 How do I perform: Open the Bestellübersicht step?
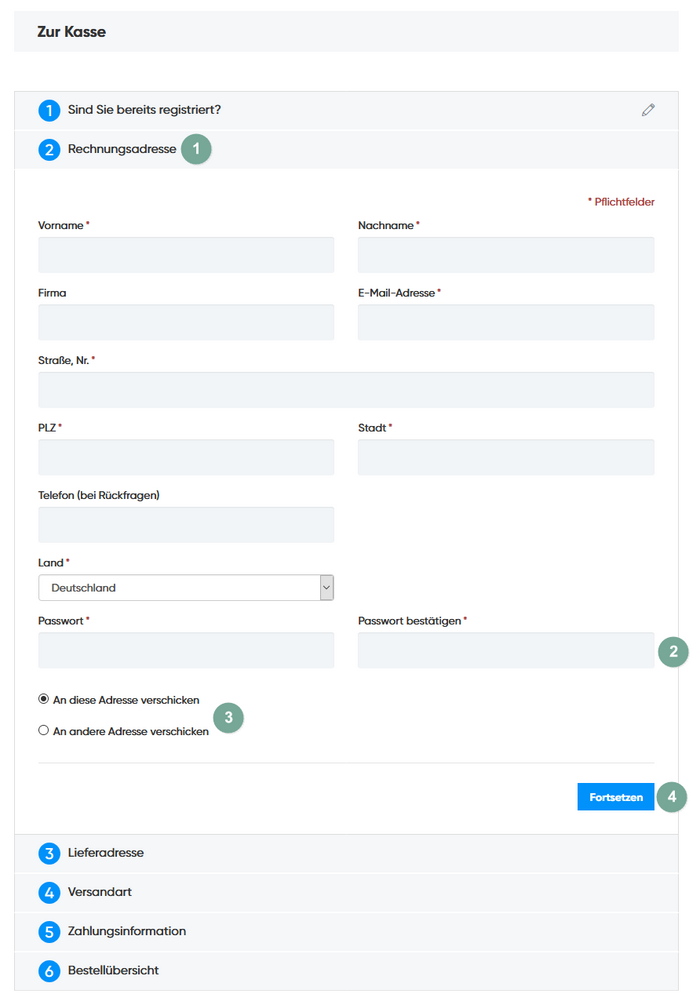pyautogui.click(x=113, y=970)
